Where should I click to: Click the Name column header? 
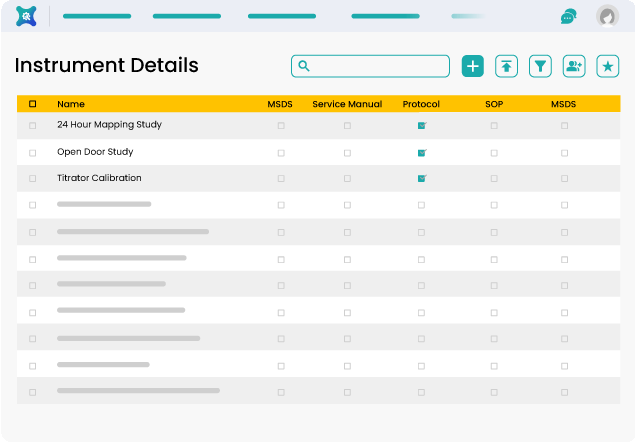point(71,104)
